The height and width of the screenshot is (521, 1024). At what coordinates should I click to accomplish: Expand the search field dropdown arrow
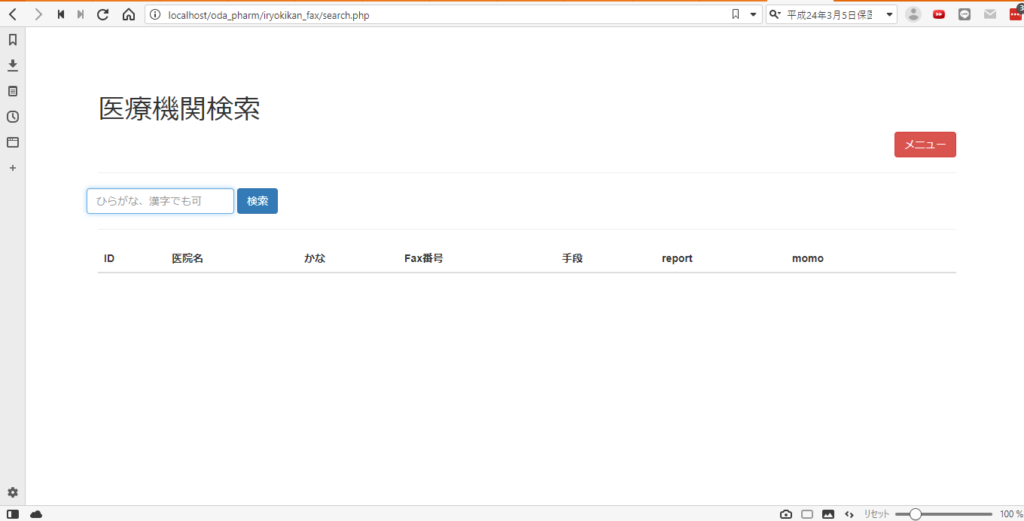[x=889, y=15]
